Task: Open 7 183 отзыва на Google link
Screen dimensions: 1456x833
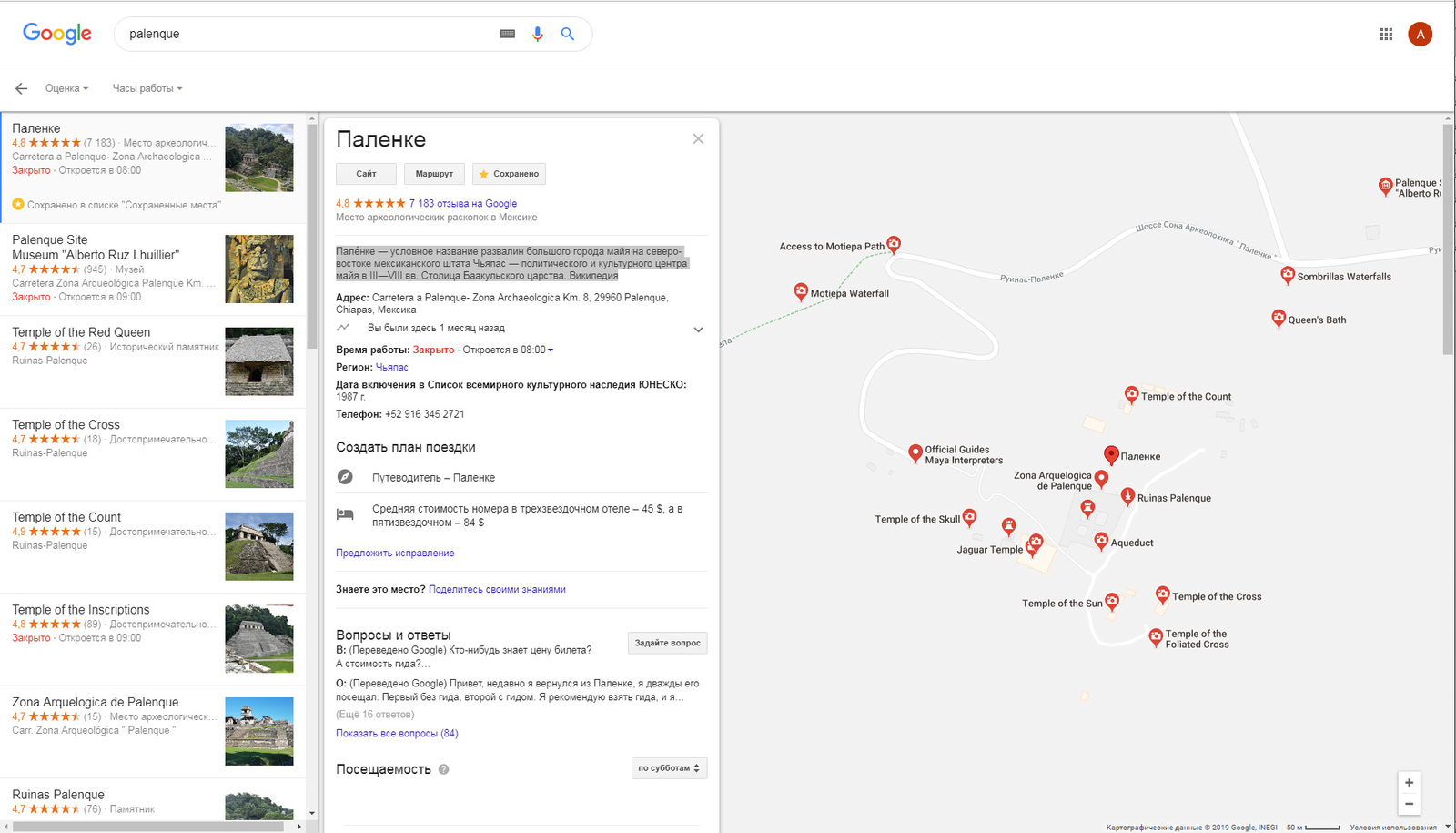Action: click(x=463, y=204)
